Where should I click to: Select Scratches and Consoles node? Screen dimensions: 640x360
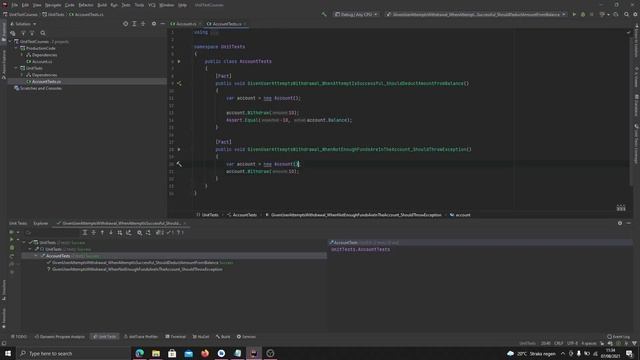(x=38, y=88)
